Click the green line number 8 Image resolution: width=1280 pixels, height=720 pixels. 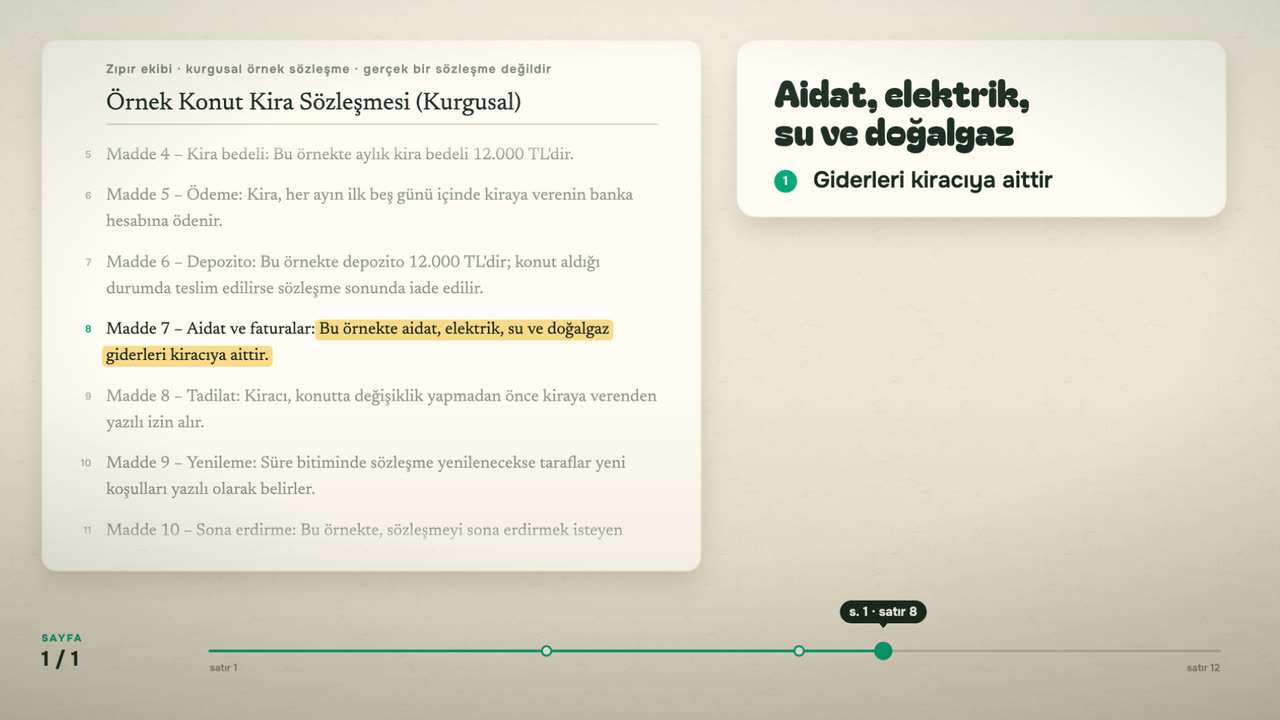pyautogui.click(x=88, y=329)
